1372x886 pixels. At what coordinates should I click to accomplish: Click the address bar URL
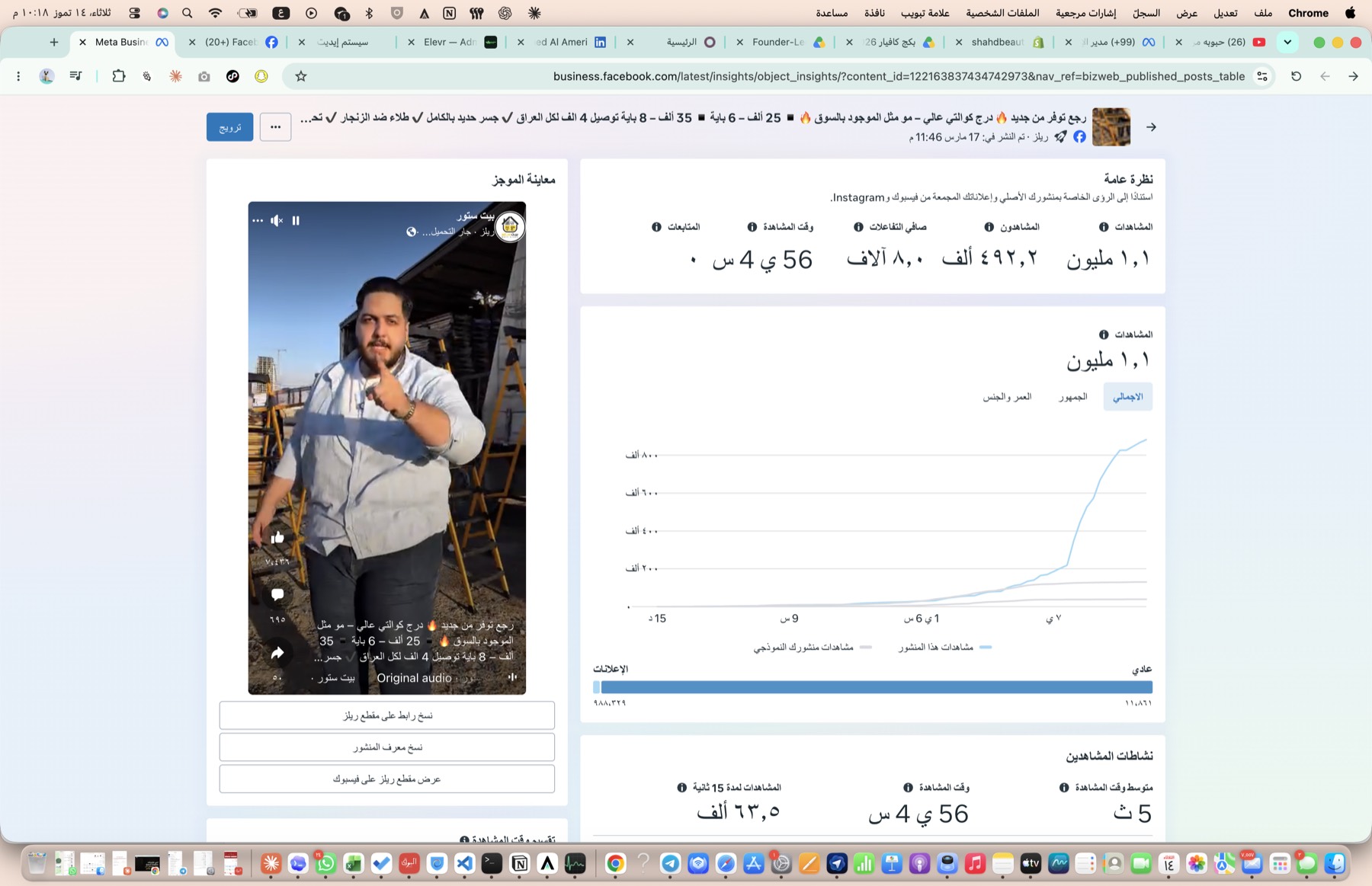tap(899, 76)
